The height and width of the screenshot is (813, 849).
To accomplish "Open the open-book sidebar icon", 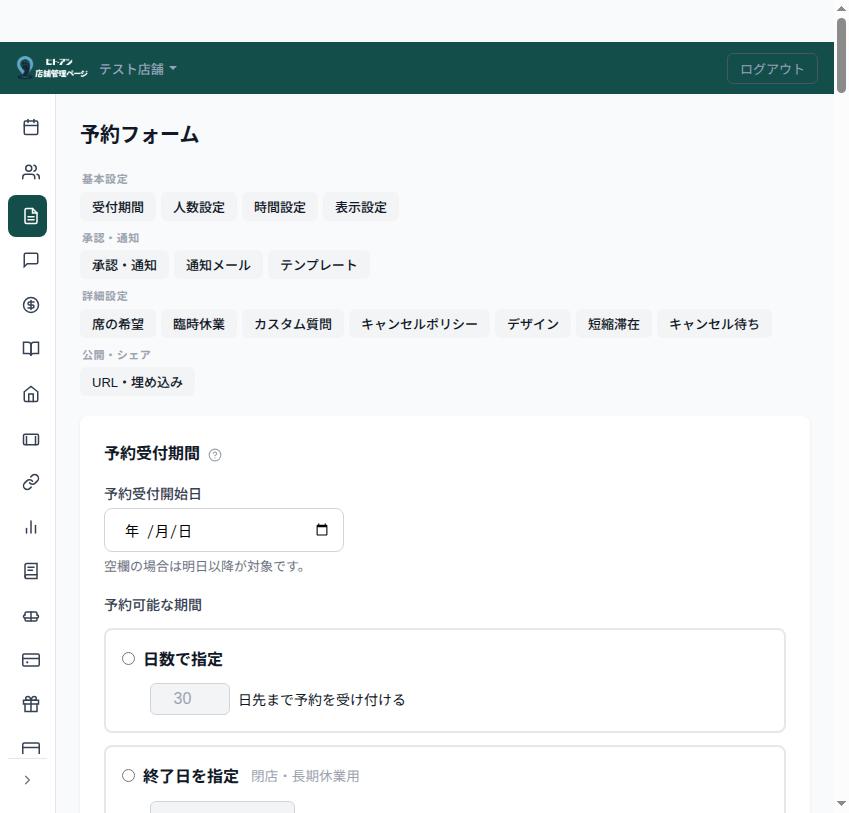I will [x=31, y=349].
